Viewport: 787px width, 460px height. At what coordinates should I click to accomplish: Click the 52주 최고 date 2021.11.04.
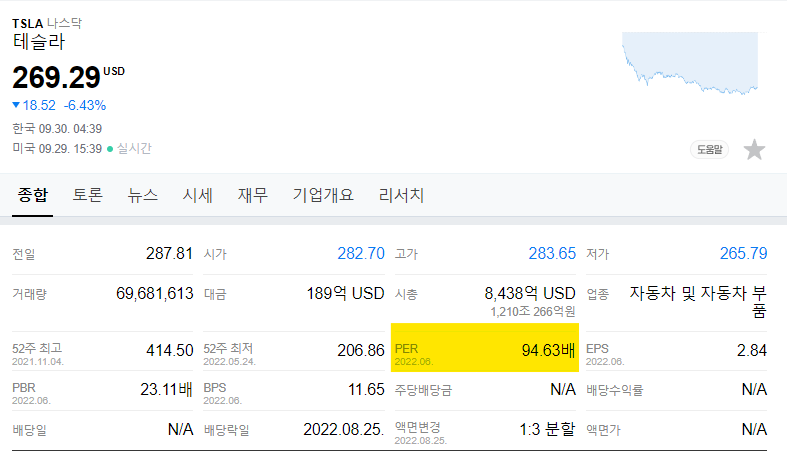click(38, 362)
